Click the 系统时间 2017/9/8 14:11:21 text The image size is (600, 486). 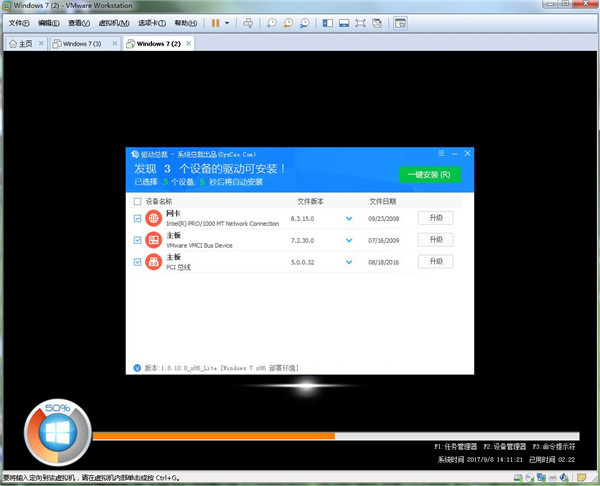point(480,460)
